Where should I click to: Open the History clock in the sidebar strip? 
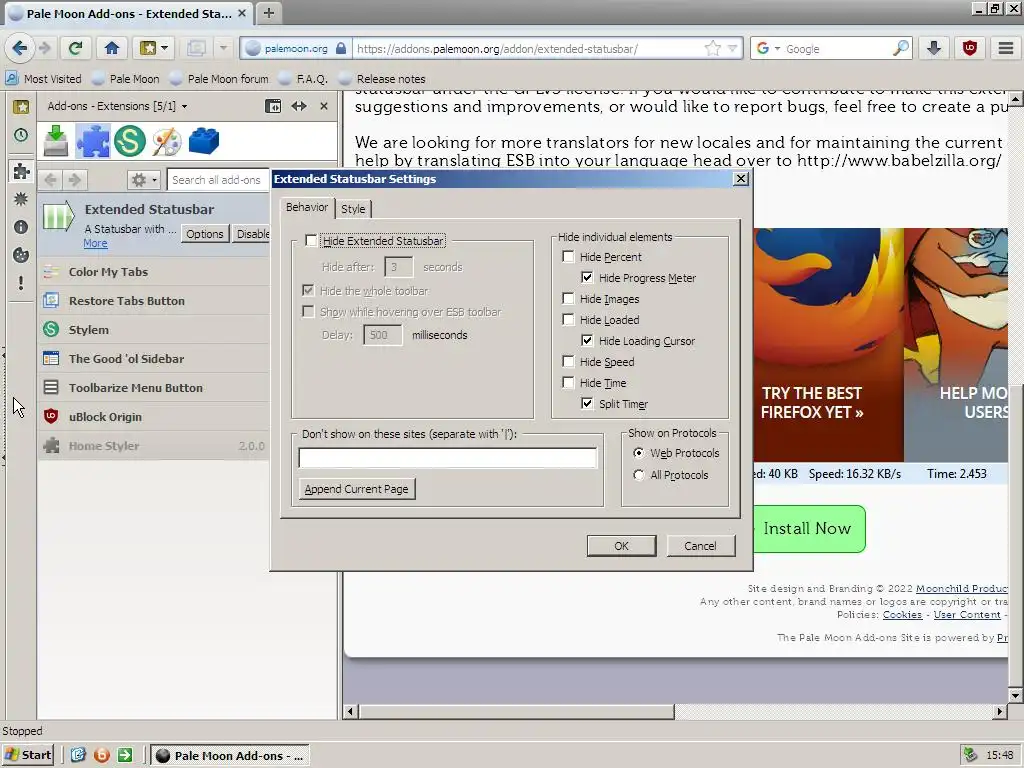(x=21, y=135)
